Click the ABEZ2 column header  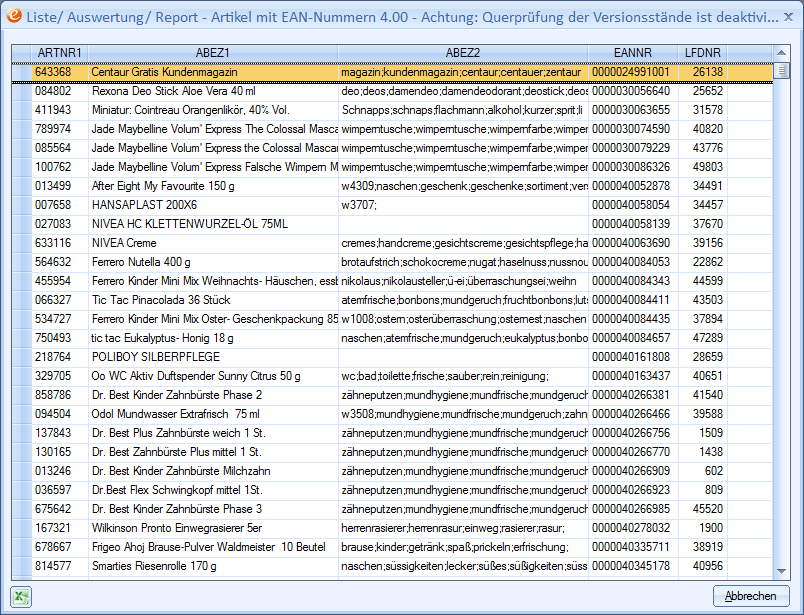click(462, 52)
